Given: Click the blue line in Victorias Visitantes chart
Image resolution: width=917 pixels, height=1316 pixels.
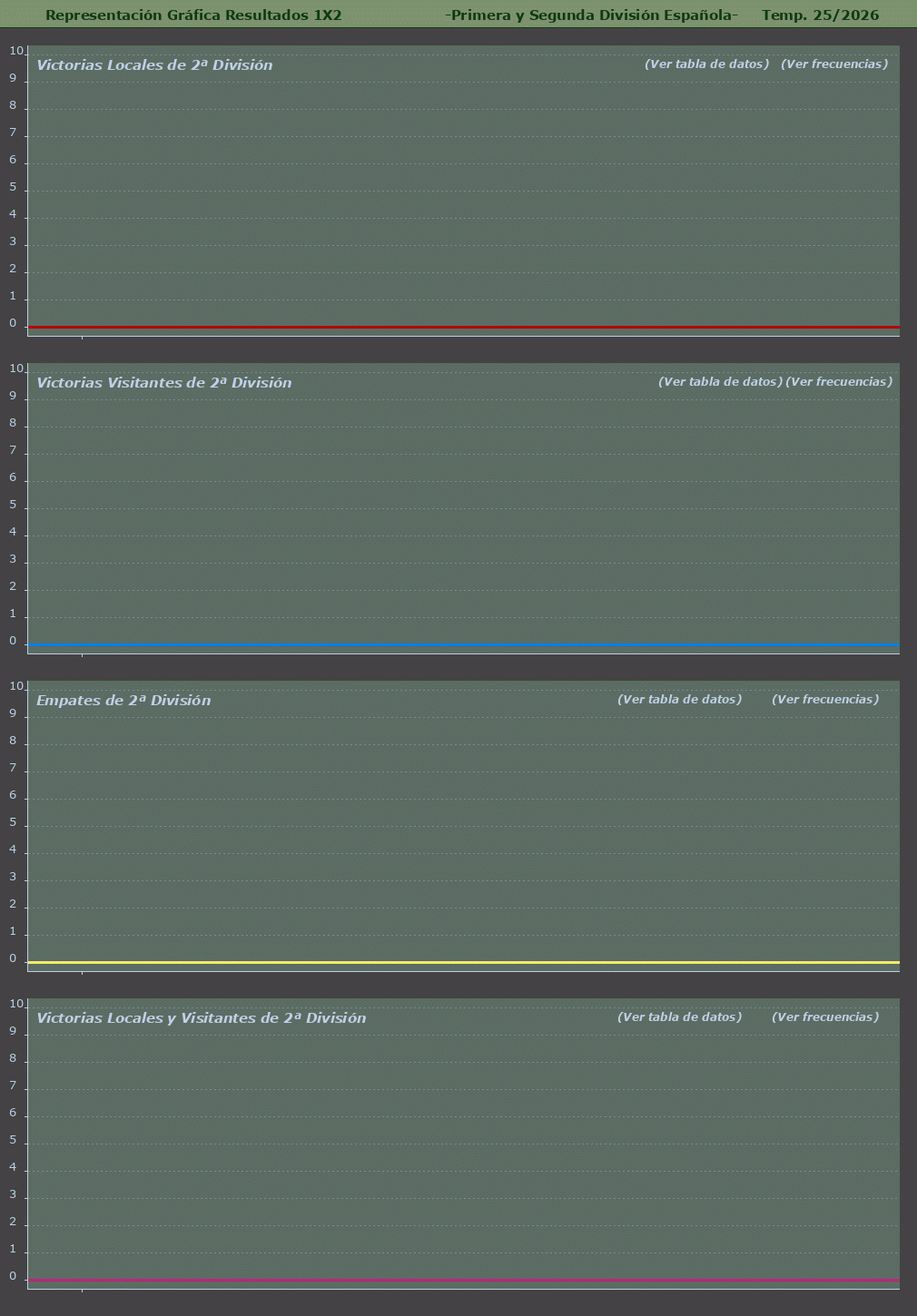Looking at the screenshot, I should click(x=463, y=644).
